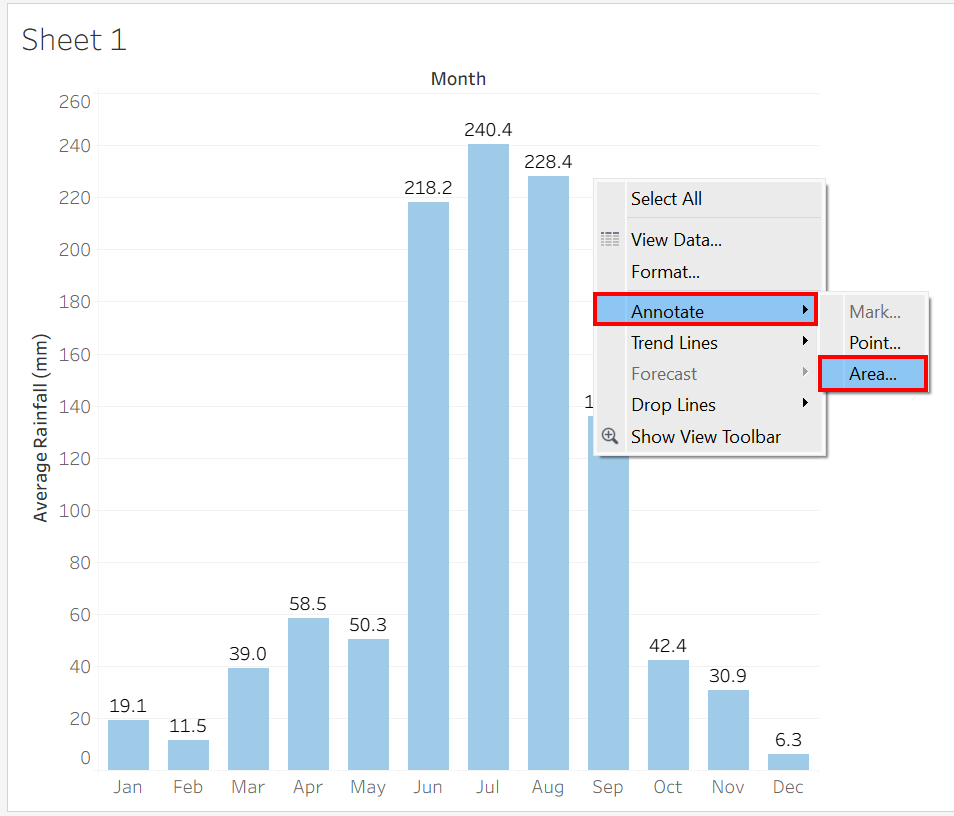Click the magnifier icon beside Show View Toolbar
Image resolution: width=954 pixels, height=816 pixels.
(x=610, y=436)
